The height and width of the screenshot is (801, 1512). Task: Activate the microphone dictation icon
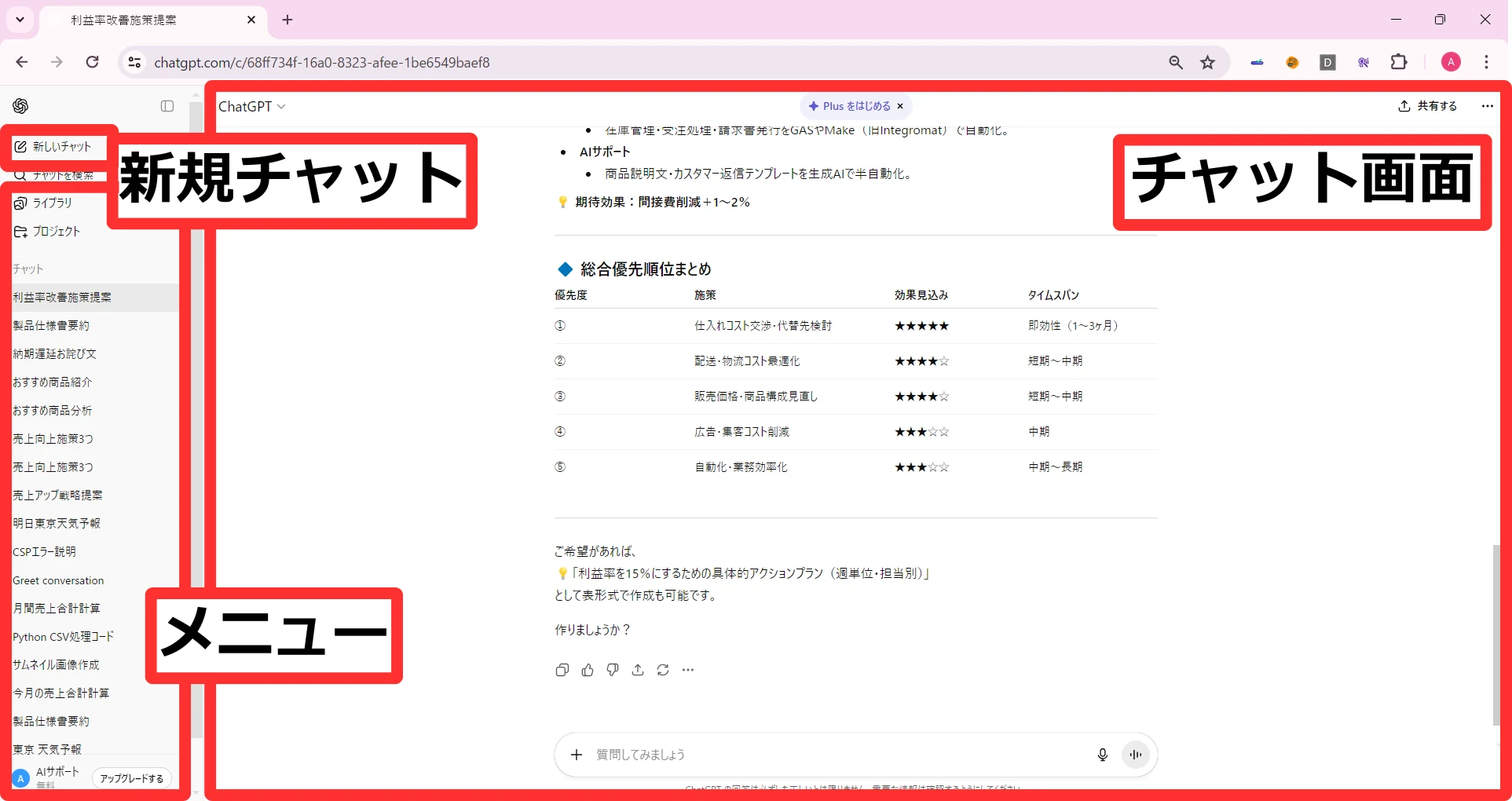(1102, 754)
